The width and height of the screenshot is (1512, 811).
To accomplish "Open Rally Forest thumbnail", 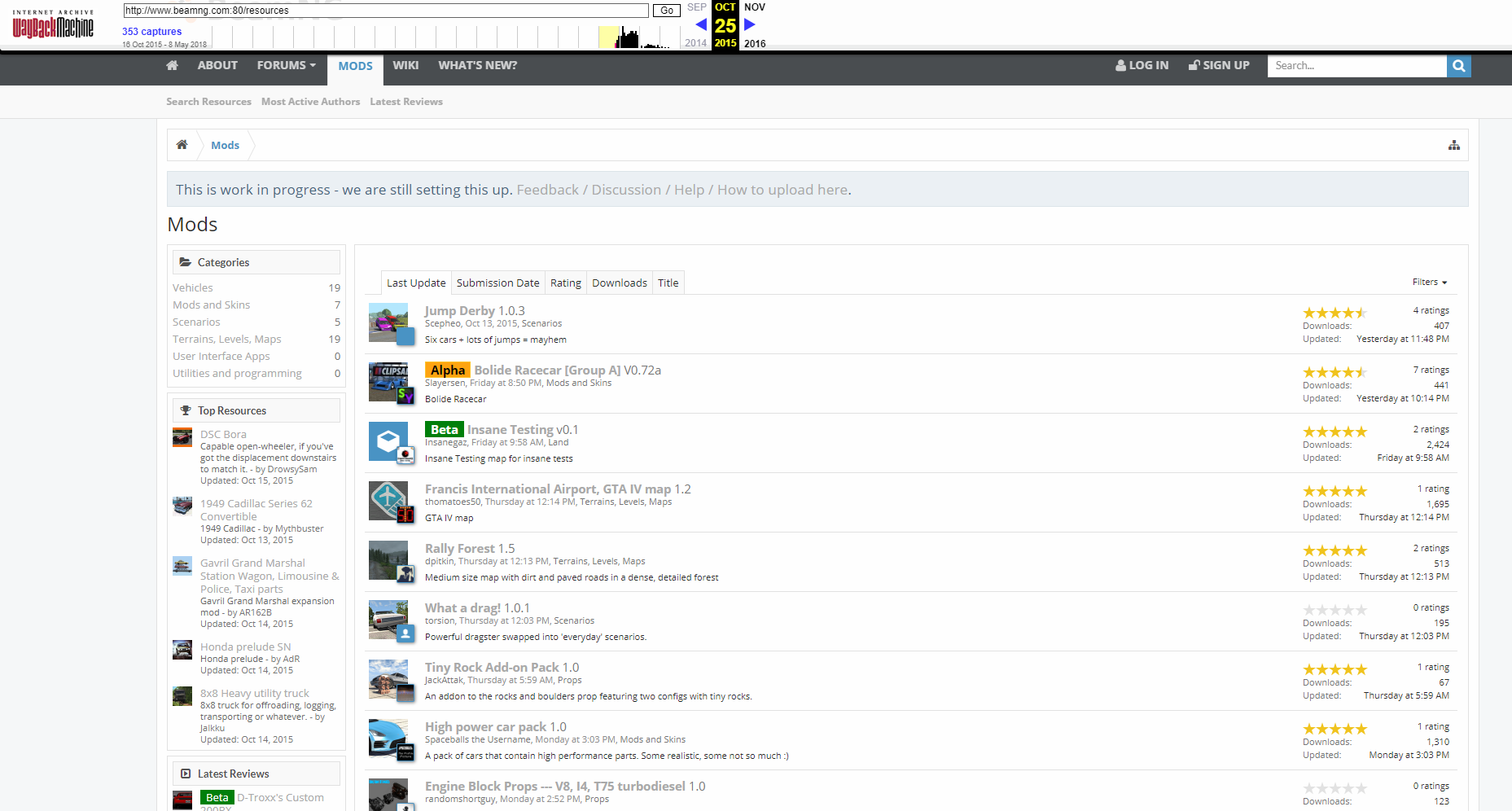I will [x=388, y=560].
